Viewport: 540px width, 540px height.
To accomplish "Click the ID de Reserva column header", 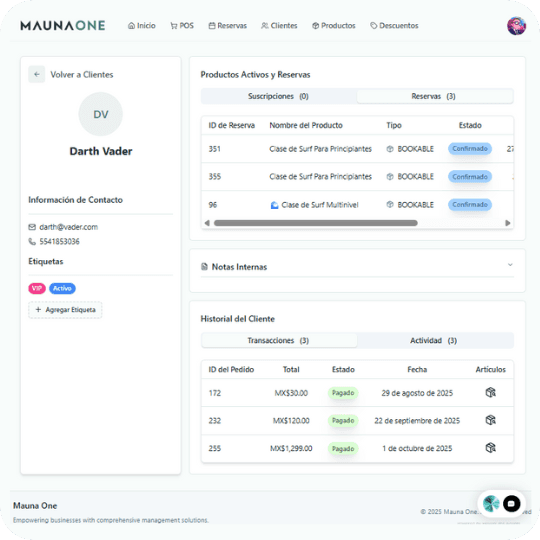I will click(231, 125).
